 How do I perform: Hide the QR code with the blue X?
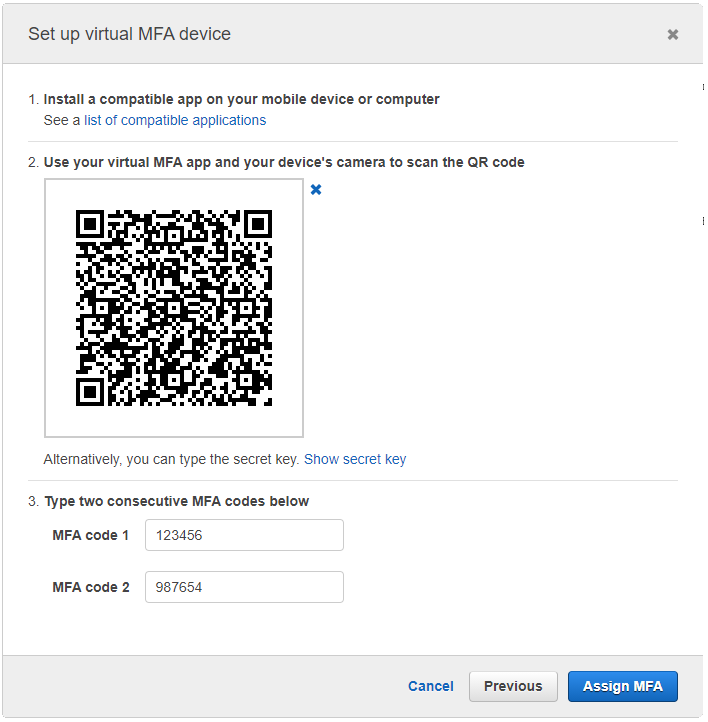tap(316, 189)
